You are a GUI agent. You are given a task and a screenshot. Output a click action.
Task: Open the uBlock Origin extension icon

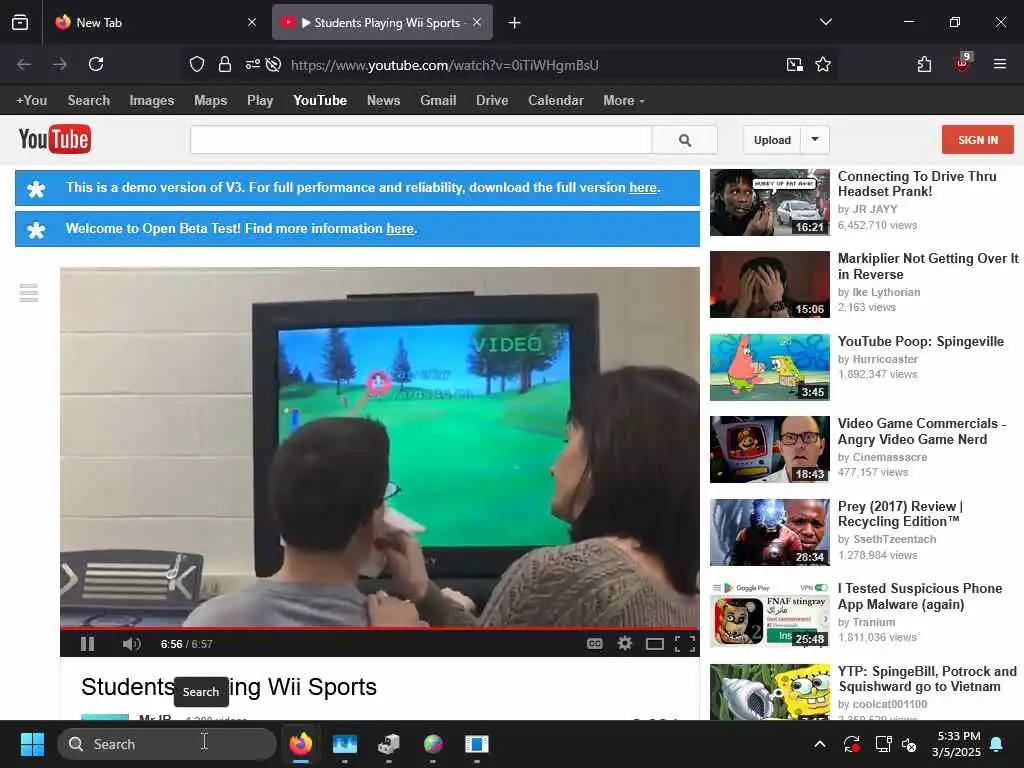coord(963,63)
